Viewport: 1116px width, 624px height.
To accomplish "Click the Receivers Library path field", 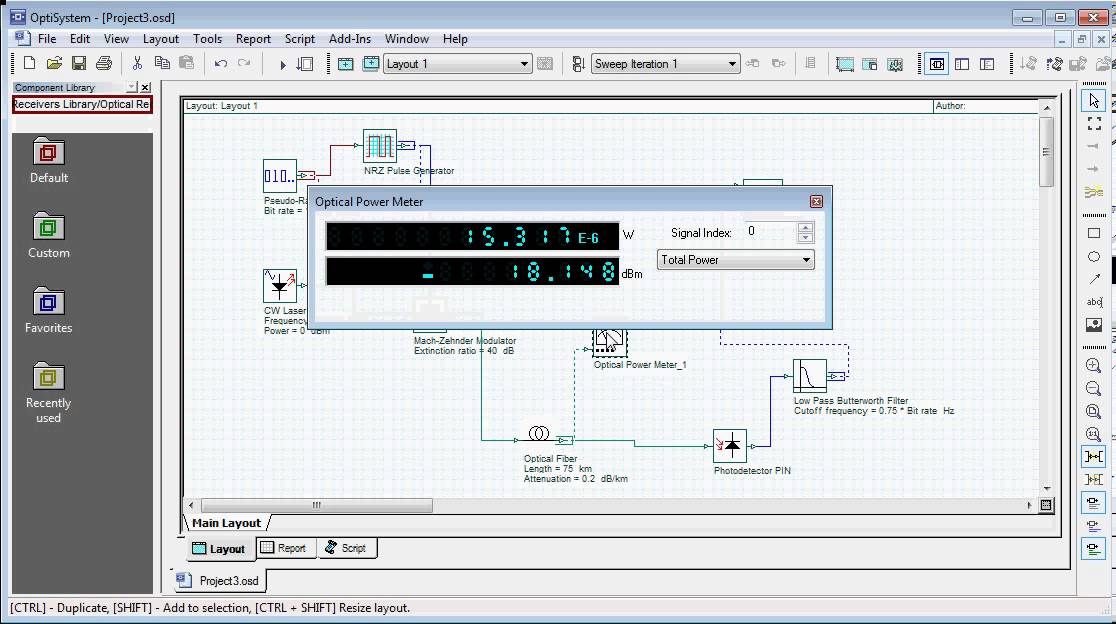I will point(82,105).
